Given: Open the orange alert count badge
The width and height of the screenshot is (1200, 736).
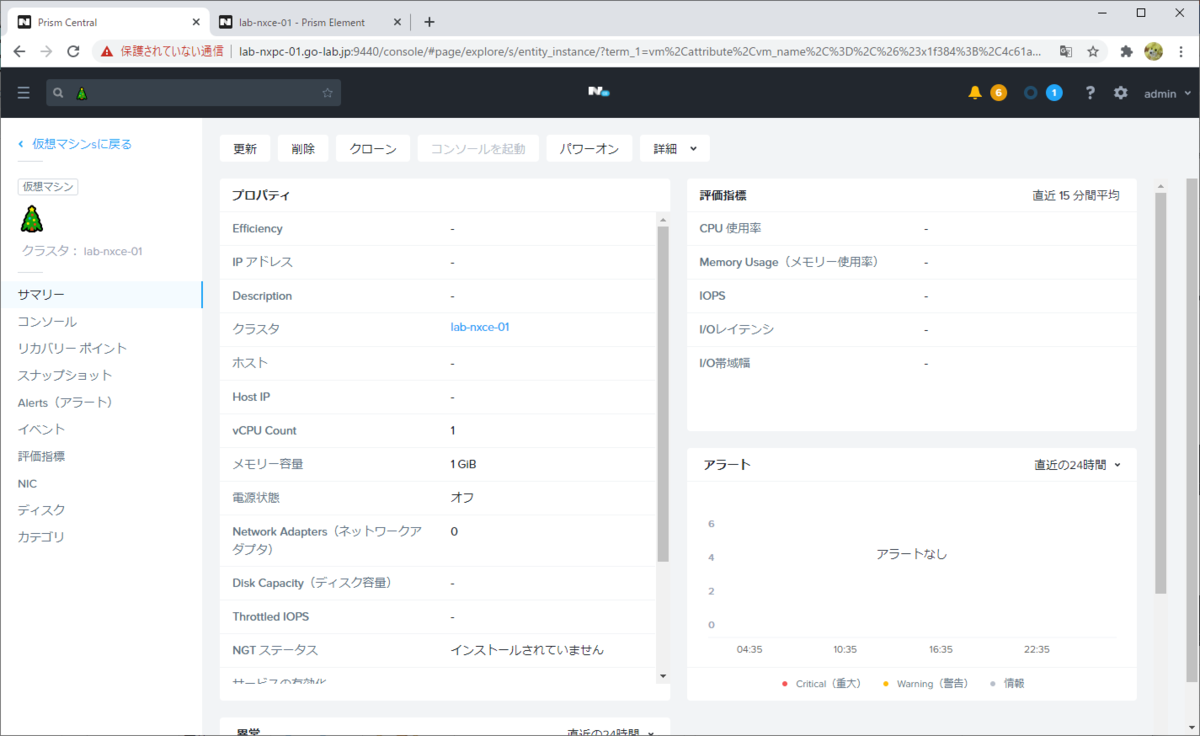Looking at the screenshot, I should (998, 93).
